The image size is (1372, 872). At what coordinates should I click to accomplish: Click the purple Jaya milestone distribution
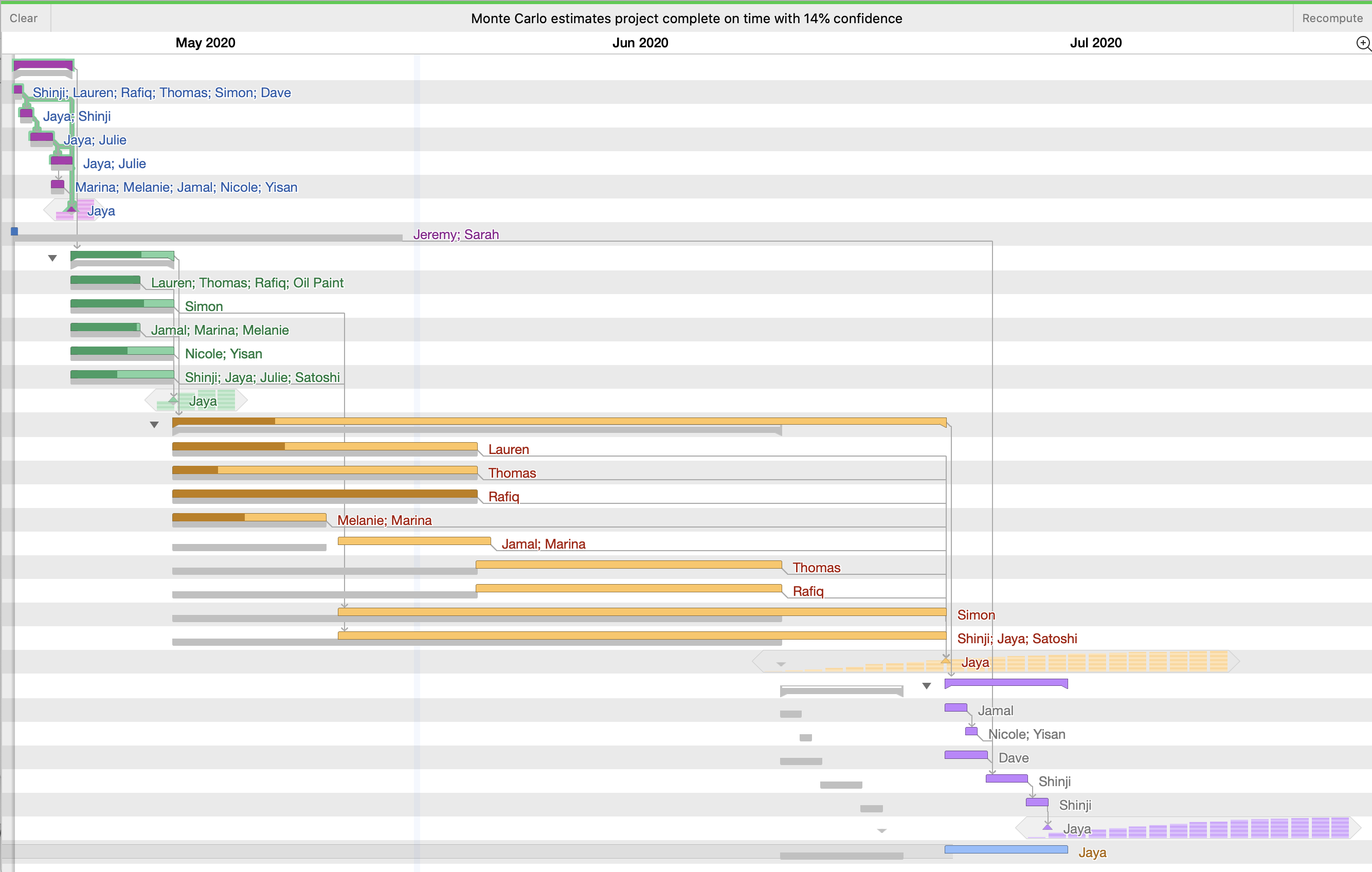coord(1188,828)
